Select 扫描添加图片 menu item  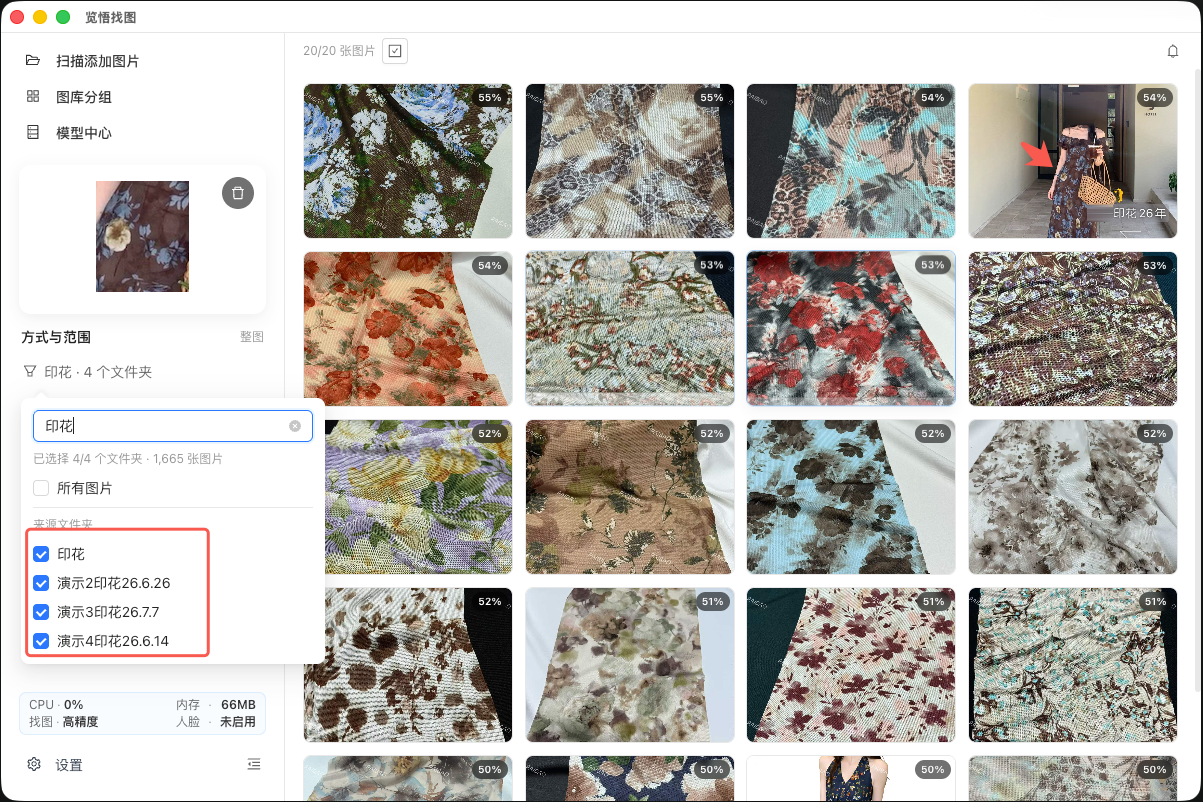click(98, 61)
